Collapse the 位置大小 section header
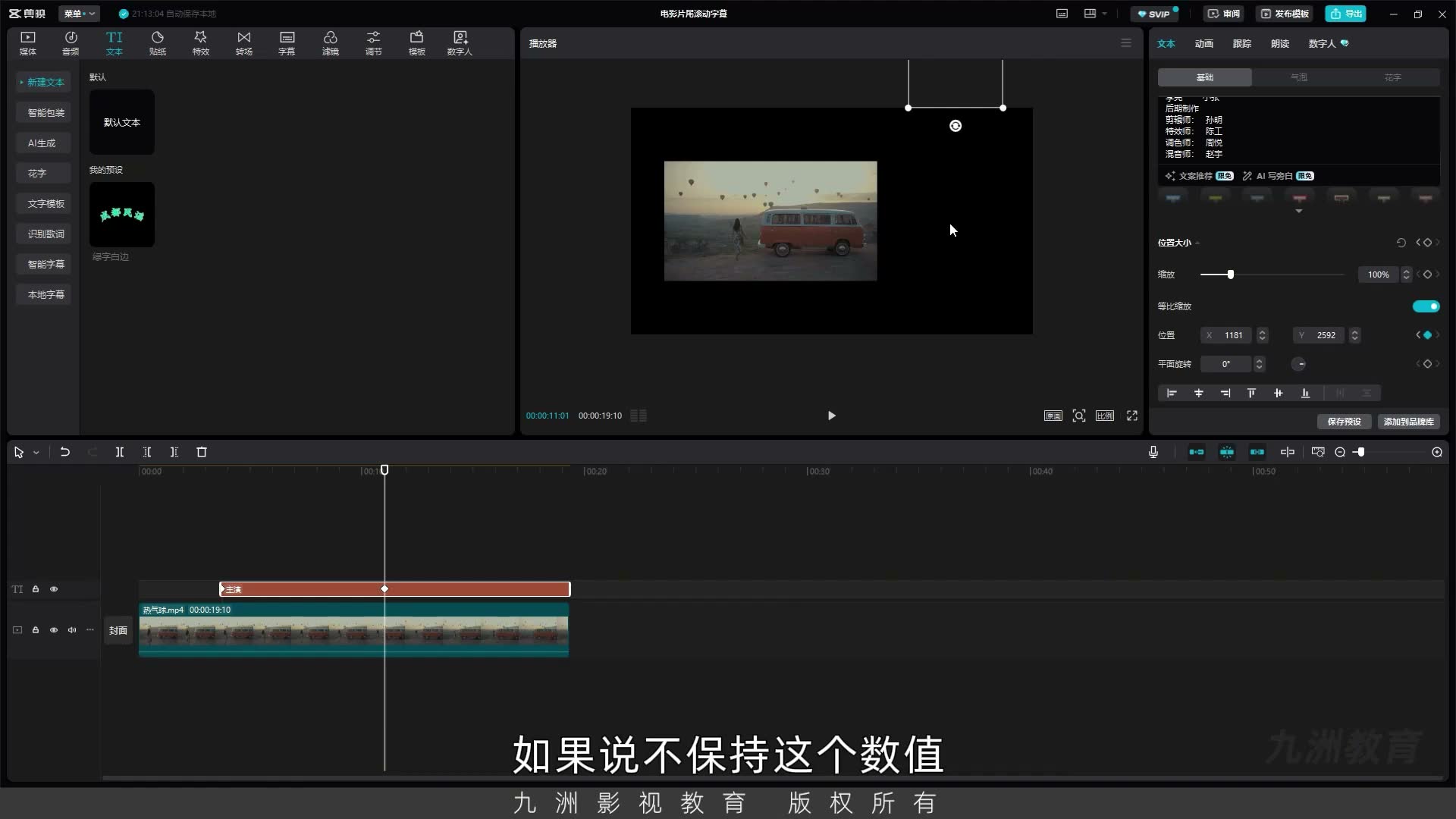This screenshot has width=1456, height=819. pos(1178,243)
